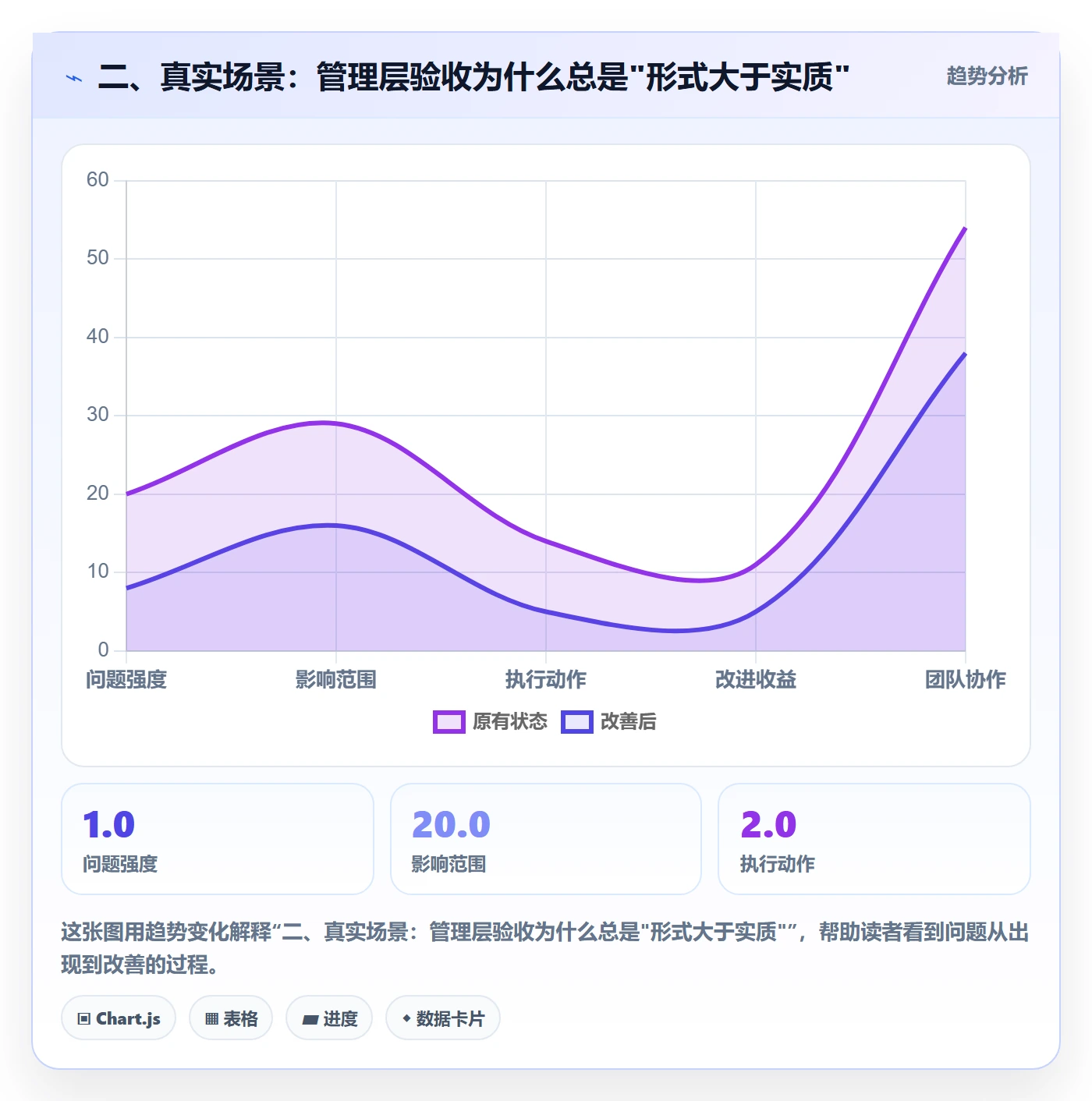
Task: Click the description paragraph starting 这张图用趋势变化
Action: tap(545, 948)
